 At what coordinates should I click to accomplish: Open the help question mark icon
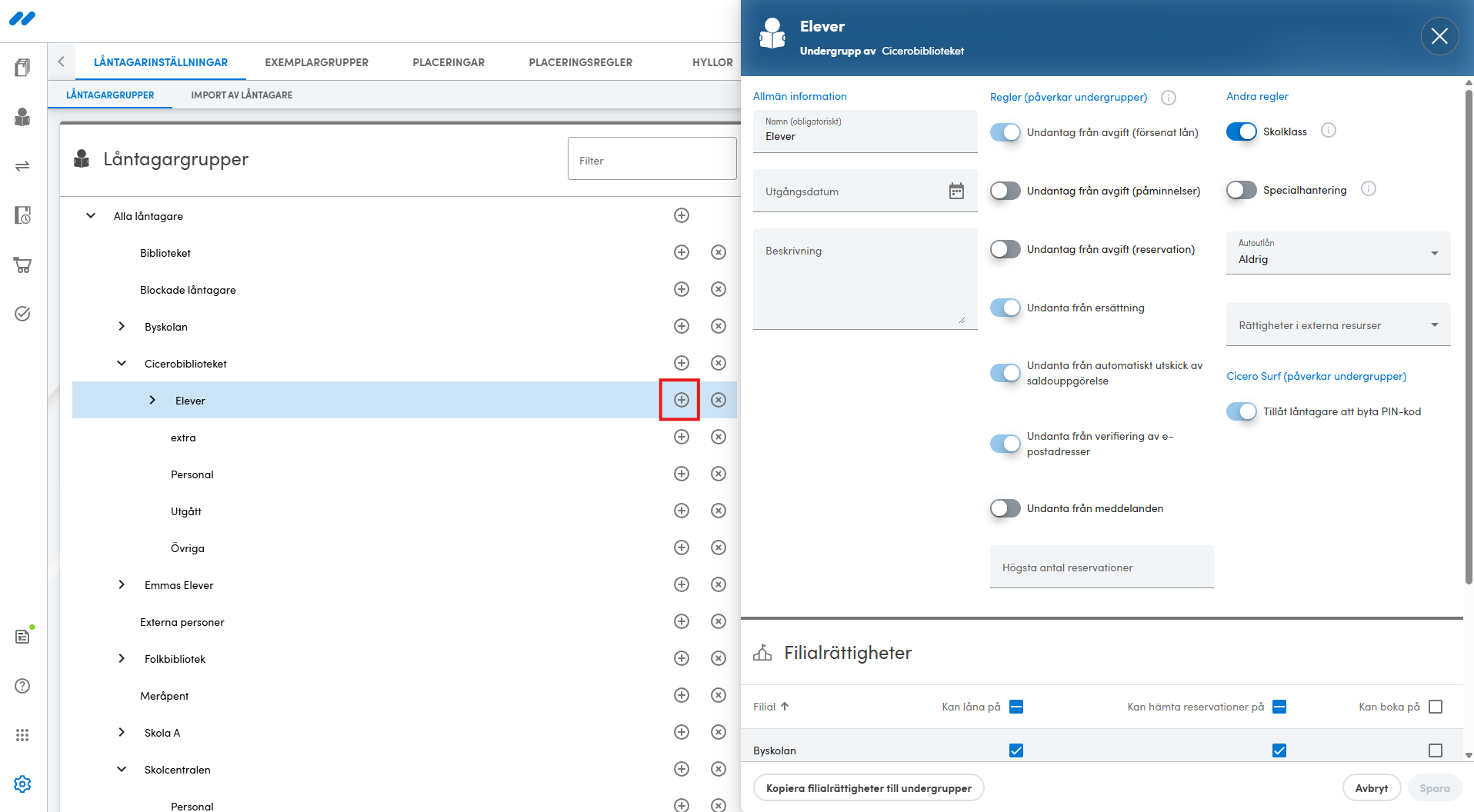(x=22, y=686)
